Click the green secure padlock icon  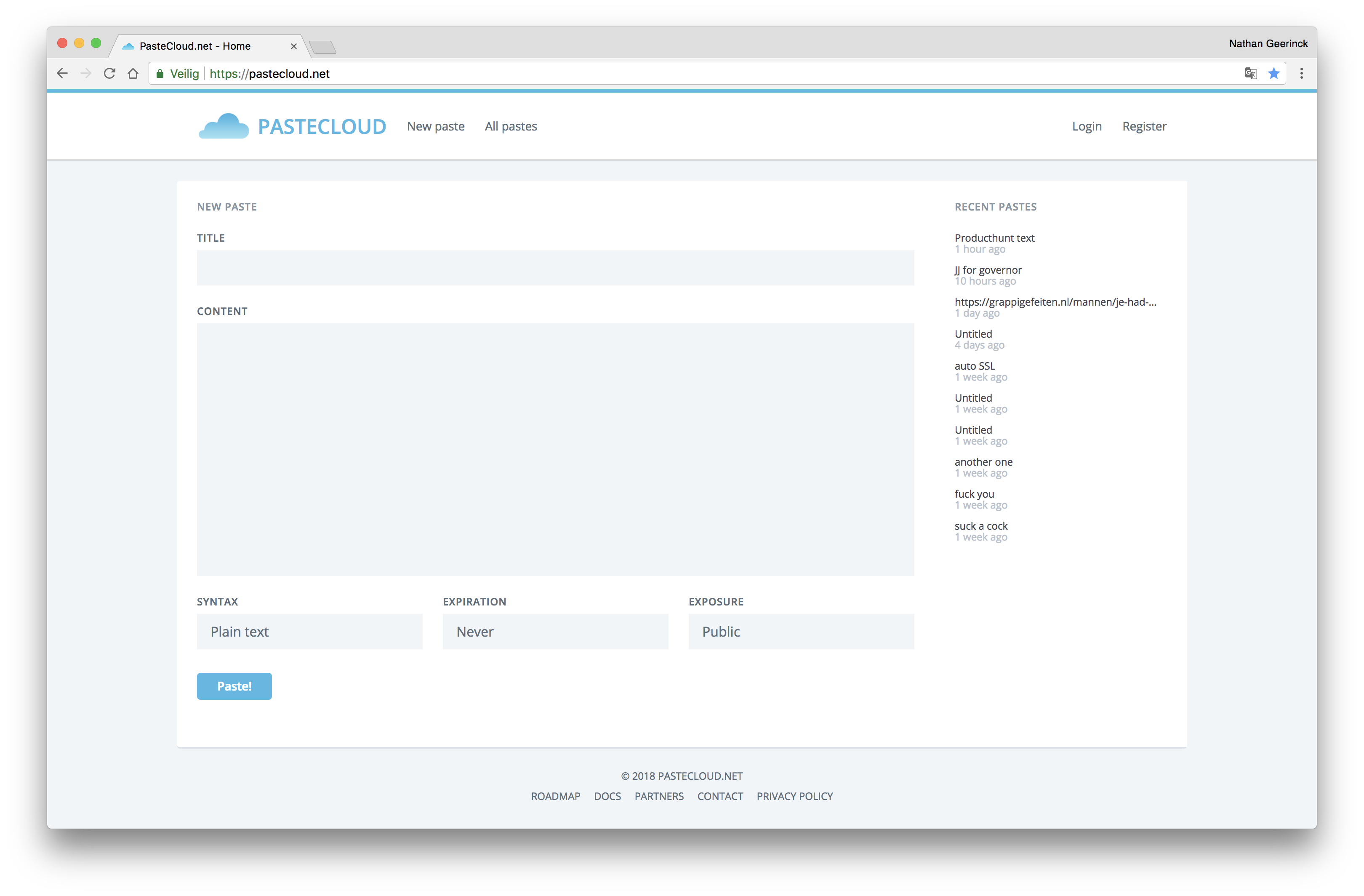(160, 73)
